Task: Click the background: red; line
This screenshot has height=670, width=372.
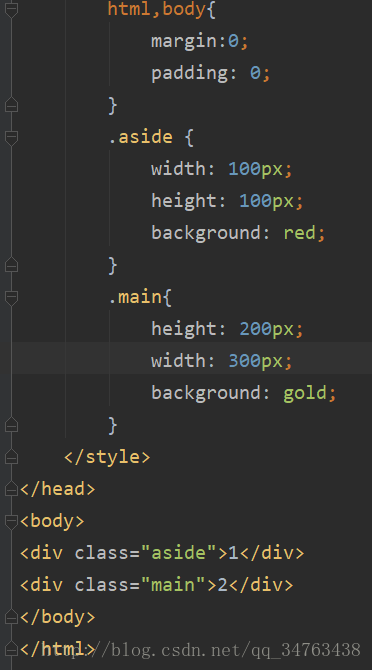Action: click(238, 233)
